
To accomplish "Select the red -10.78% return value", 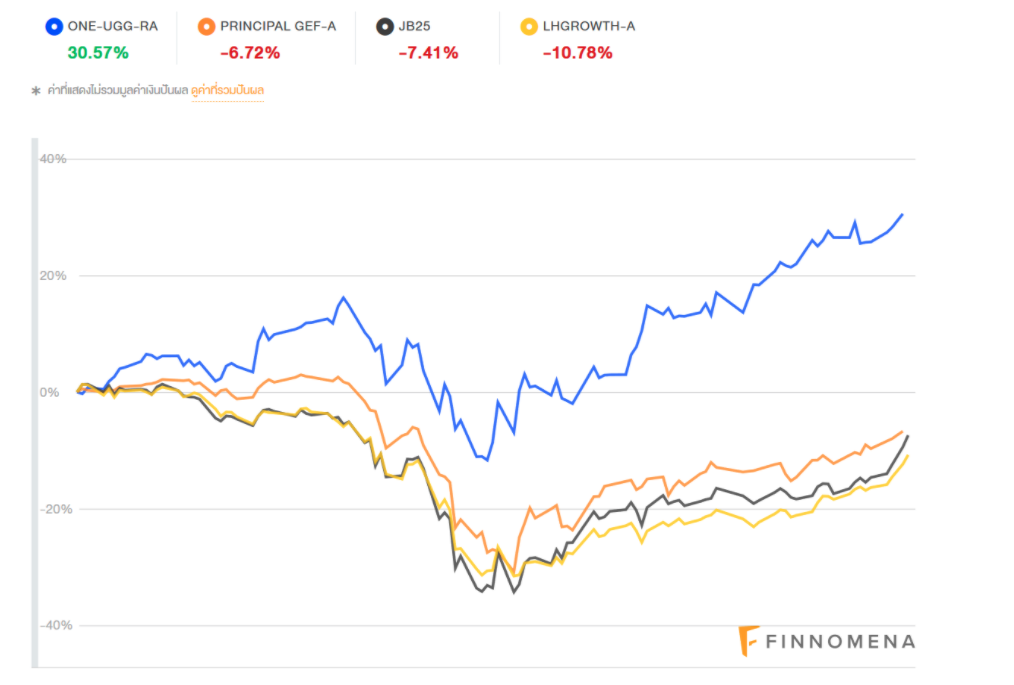I will (577, 52).
